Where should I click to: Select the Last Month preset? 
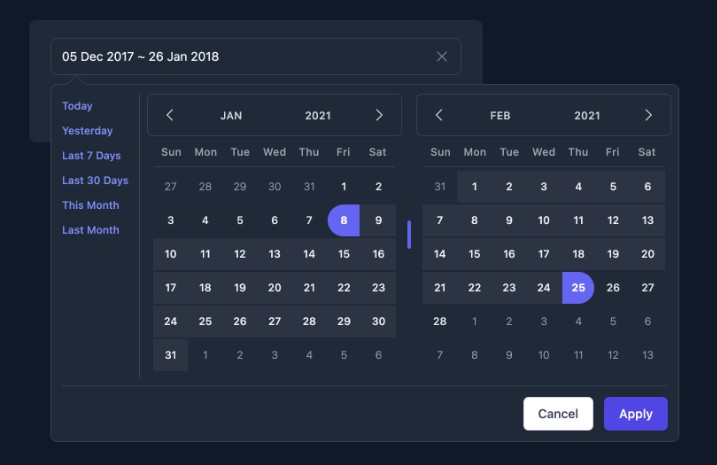91,230
